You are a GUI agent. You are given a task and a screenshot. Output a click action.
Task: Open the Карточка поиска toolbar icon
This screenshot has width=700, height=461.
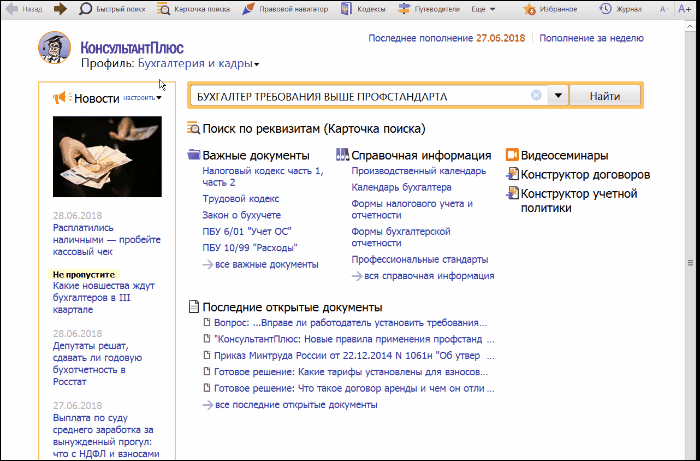click(x=163, y=9)
